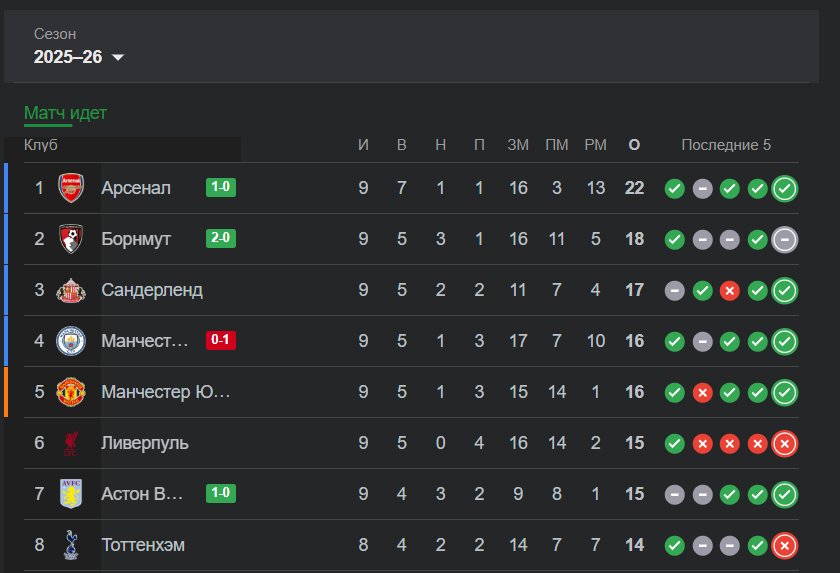The width and height of the screenshot is (840, 573).
Task: Select the Матч идет tab
Action: pyautogui.click(x=65, y=114)
